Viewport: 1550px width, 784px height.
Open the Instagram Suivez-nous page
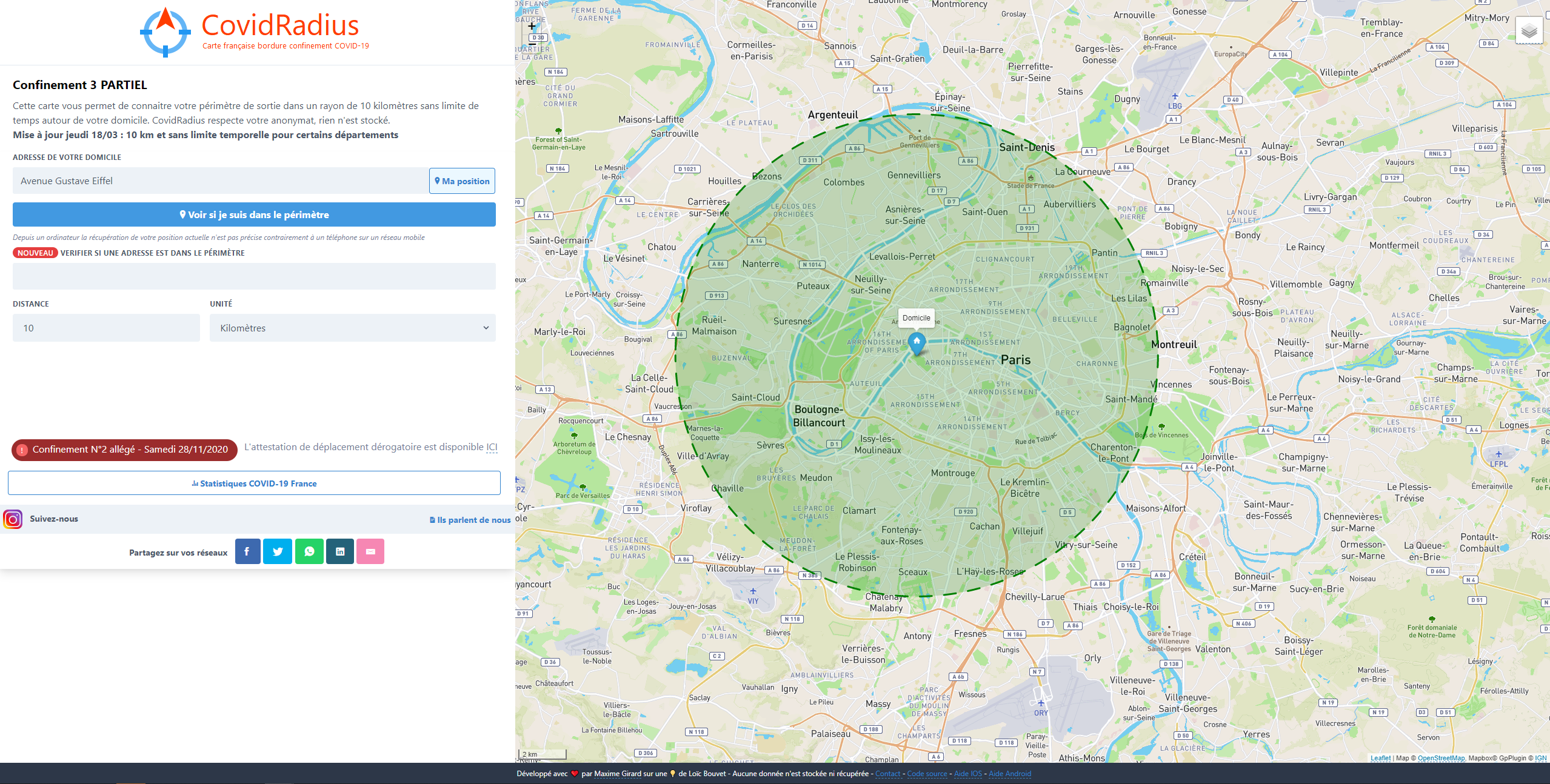(13, 519)
